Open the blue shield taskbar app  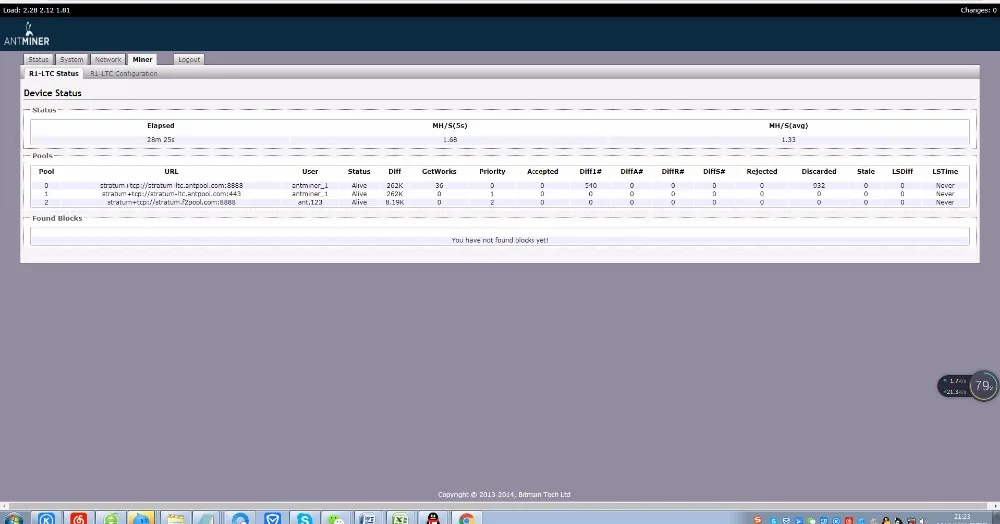click(x=272, y=518)
